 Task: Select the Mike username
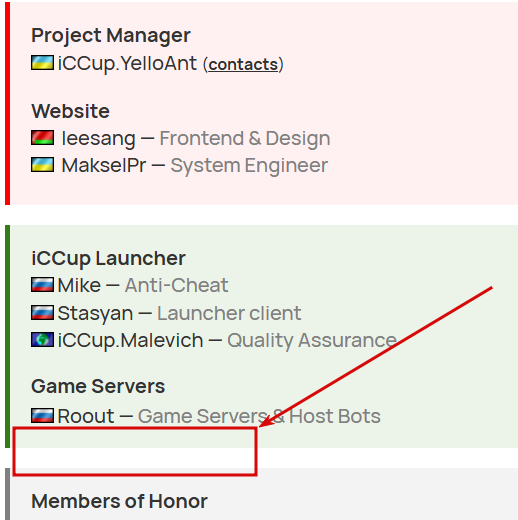pyautogui.click(x=79, y=285)
